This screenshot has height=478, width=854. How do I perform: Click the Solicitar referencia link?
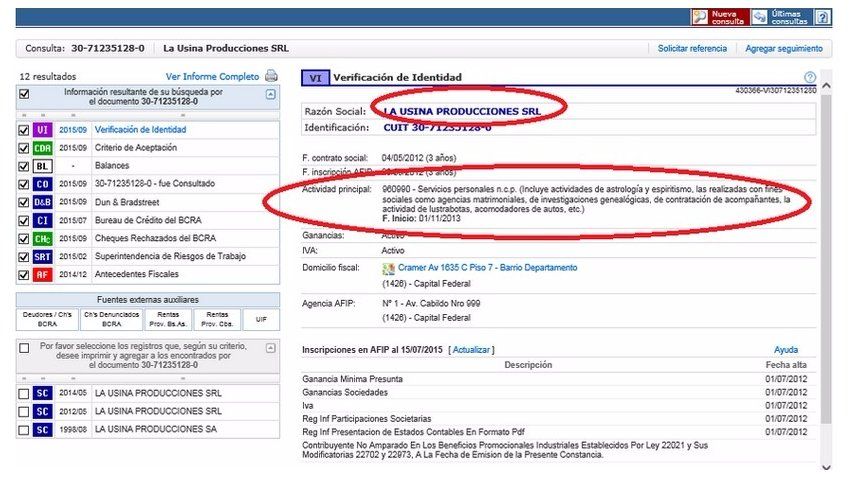click(692, 48)
